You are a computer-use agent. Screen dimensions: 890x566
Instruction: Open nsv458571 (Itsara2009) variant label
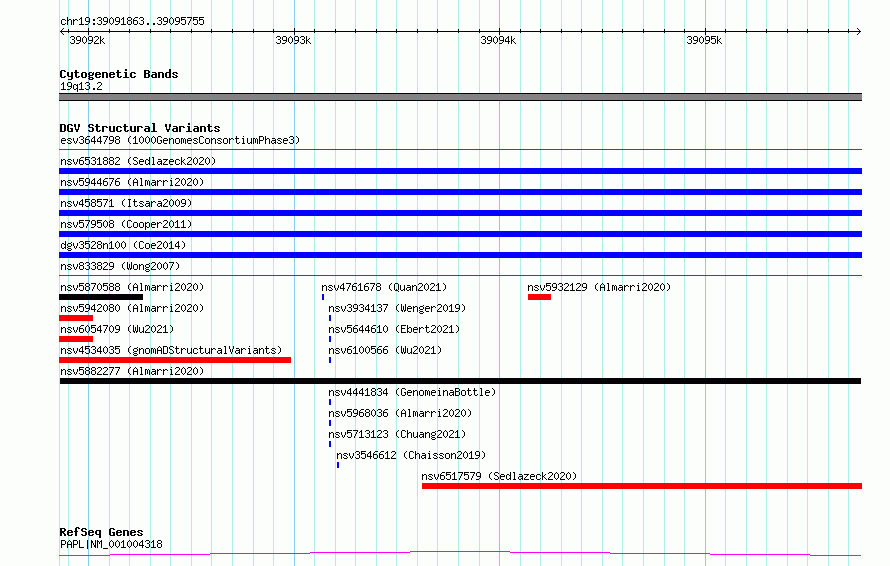pyautogui.click(x=126, y=203)
